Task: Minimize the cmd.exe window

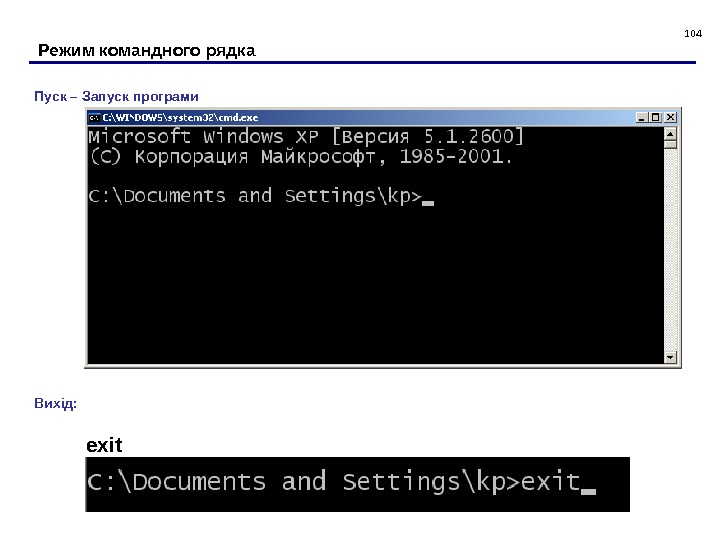Action: (641, 118)
